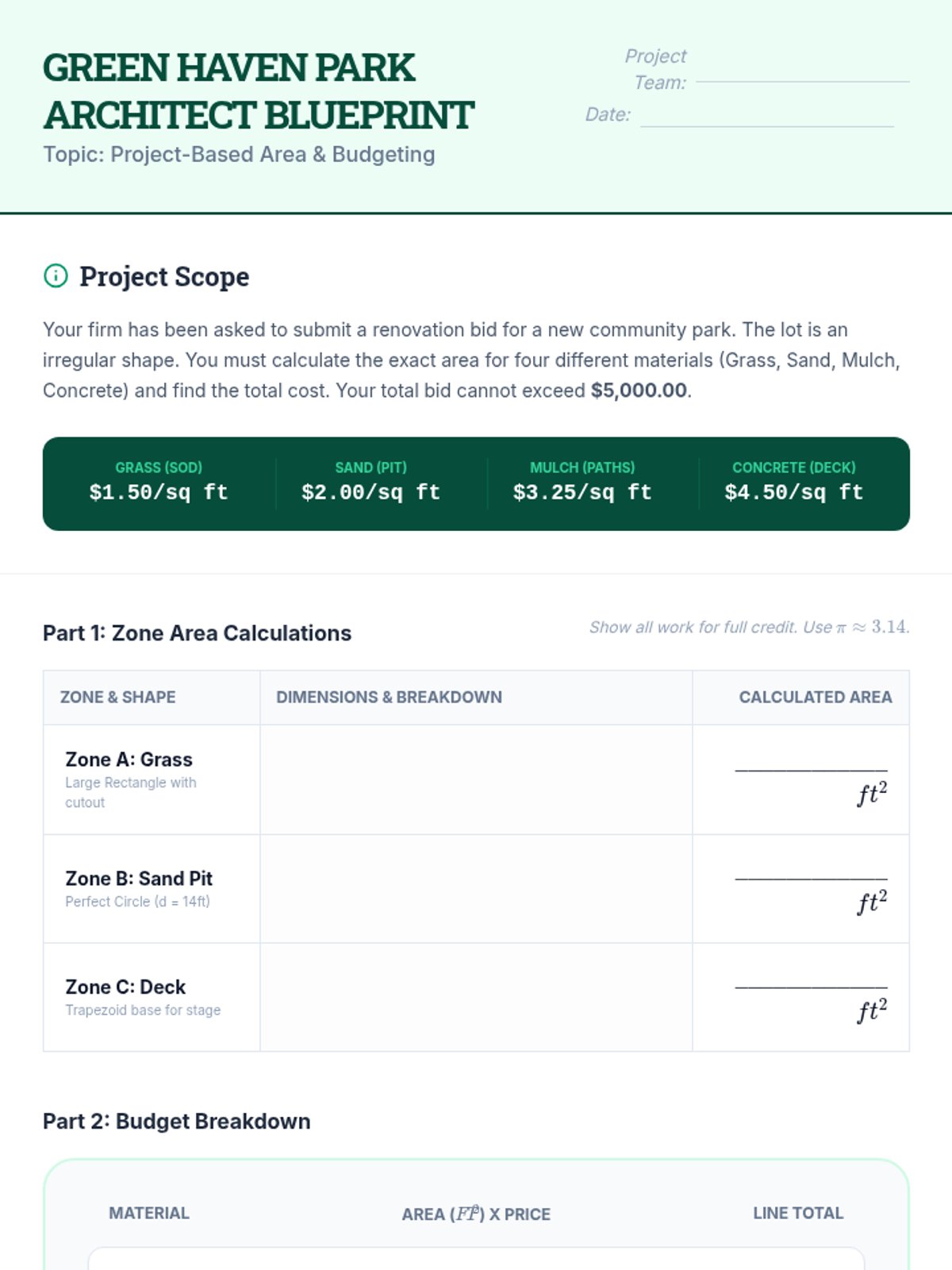Click the Zone & Shape column header

(x=118, y=697)
